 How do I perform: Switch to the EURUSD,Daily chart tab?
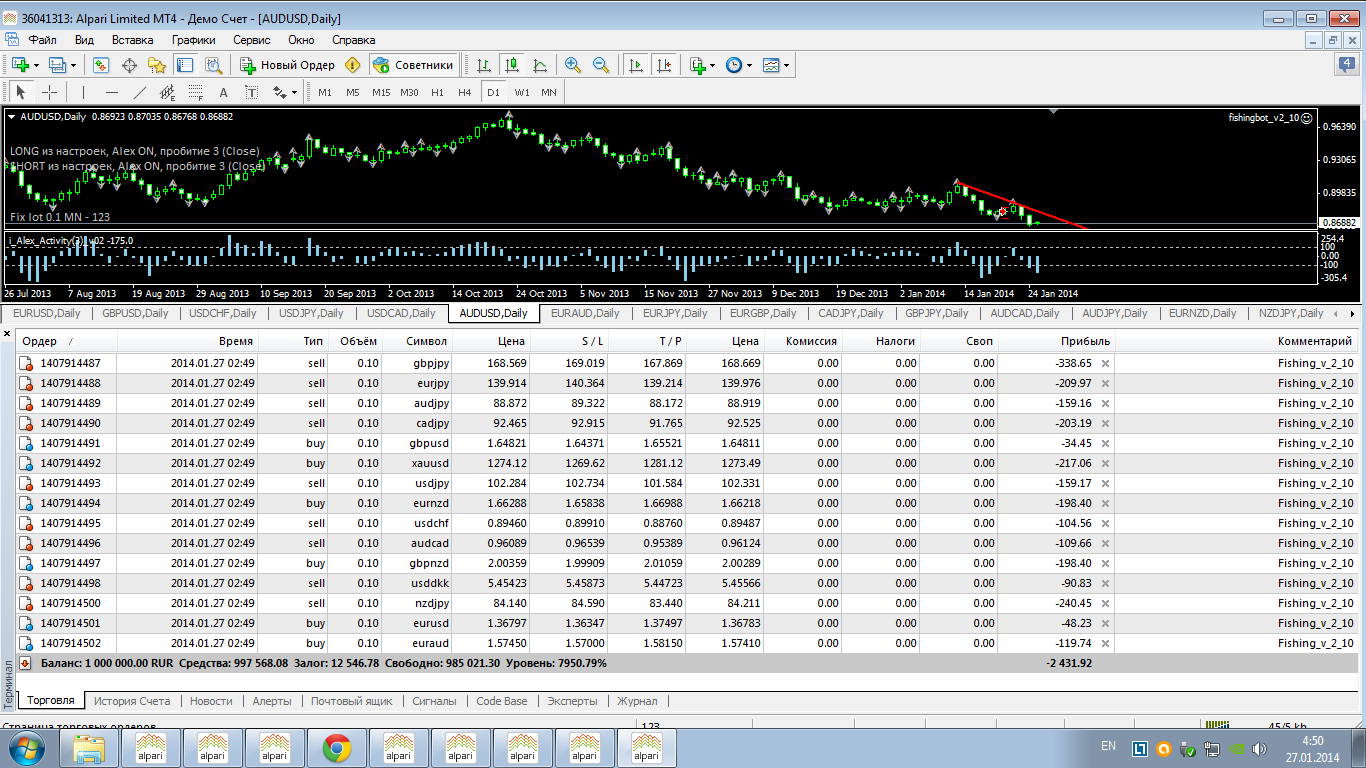(46, 313)
